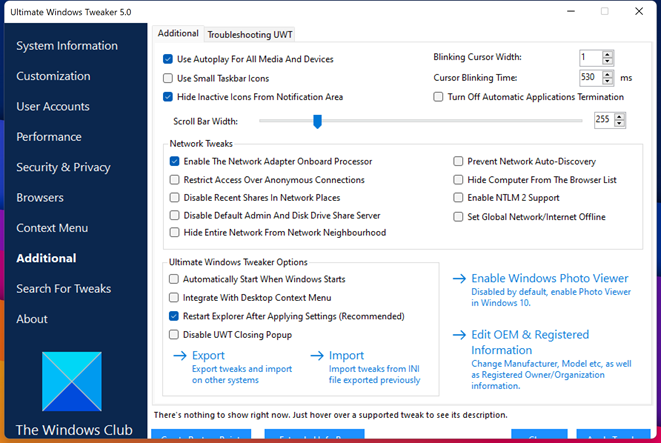Open Search For Tweaks section
The height and width of the screenshot is (443, 661).
64,288
